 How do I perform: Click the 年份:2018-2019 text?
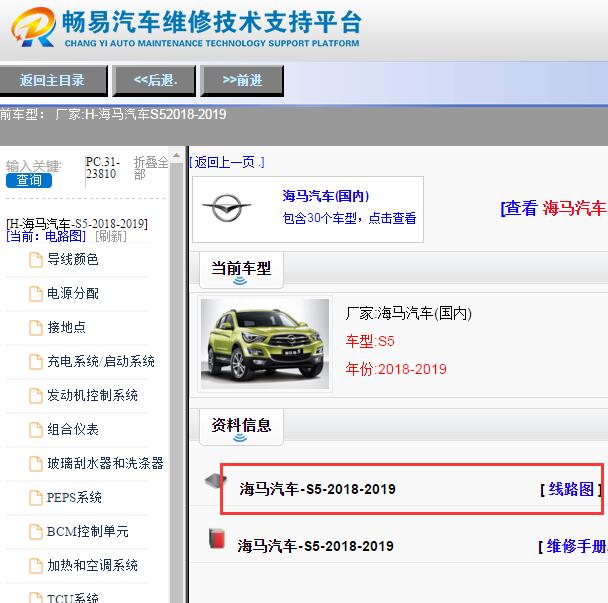(396, 369)
